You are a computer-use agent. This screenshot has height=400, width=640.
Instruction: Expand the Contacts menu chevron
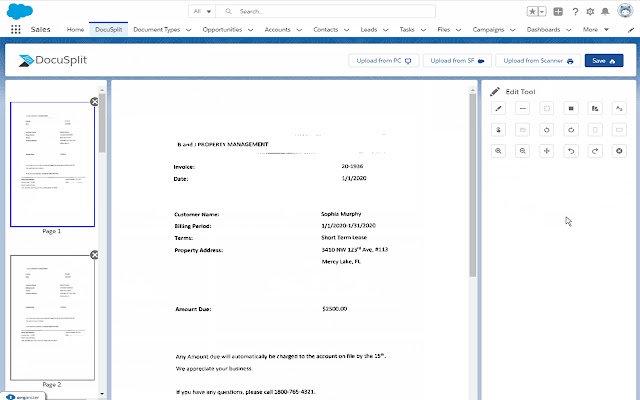pos(347,30)
